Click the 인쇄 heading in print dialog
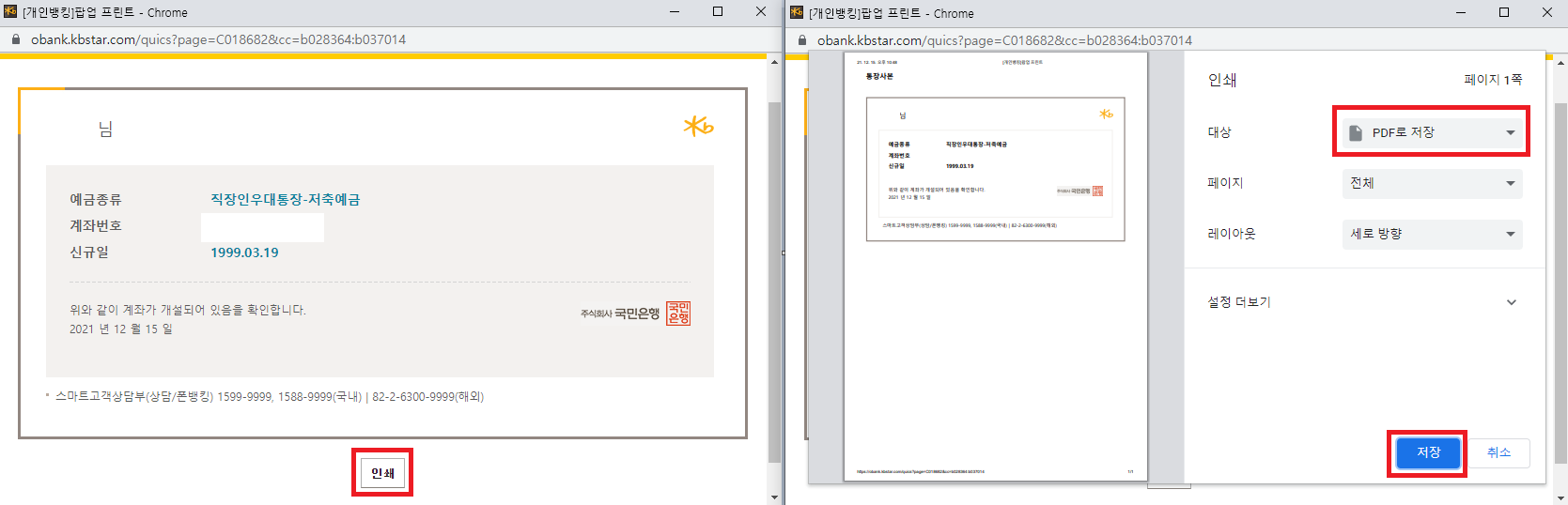 1222,81
